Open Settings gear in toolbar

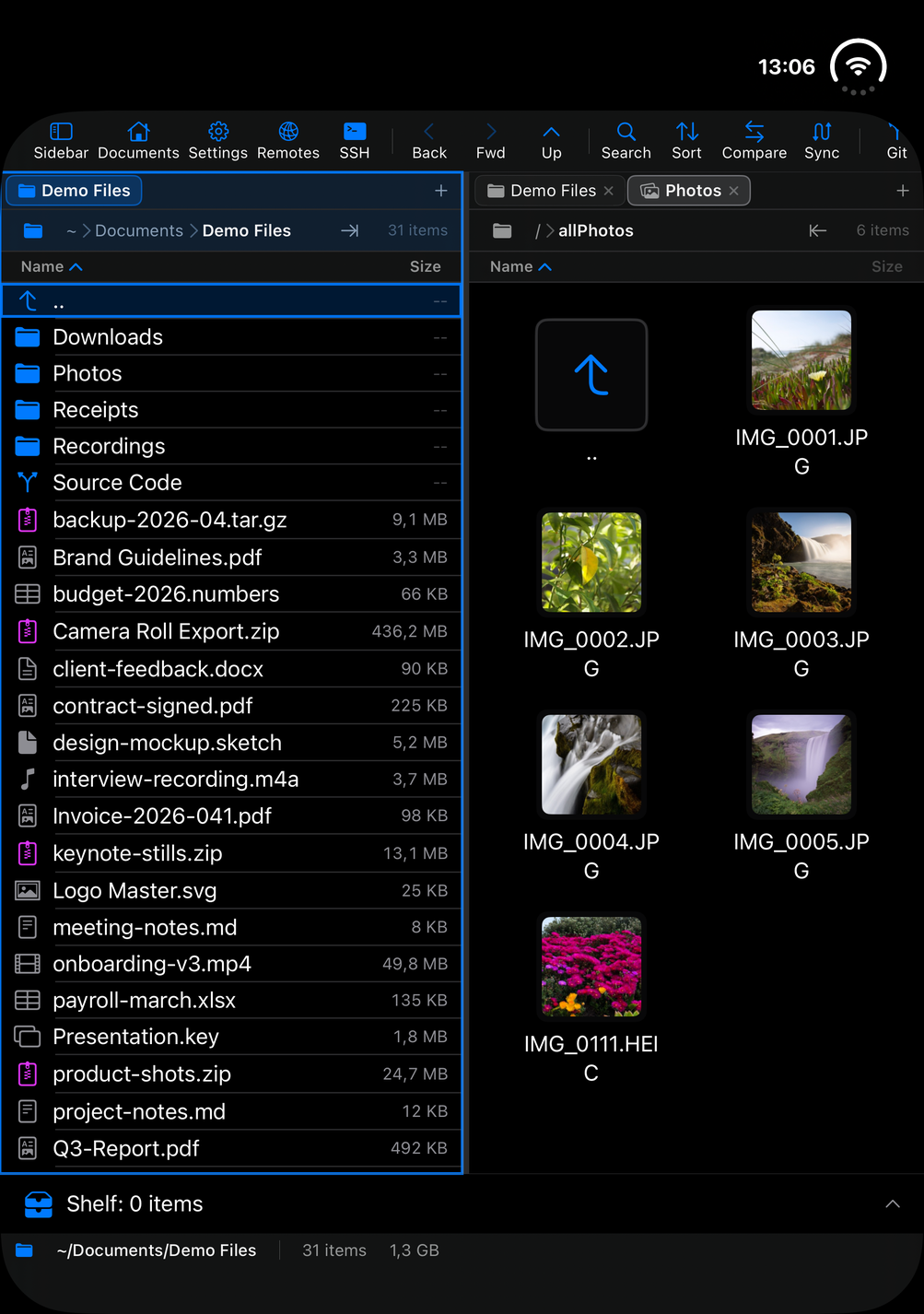tap(218, 141)
